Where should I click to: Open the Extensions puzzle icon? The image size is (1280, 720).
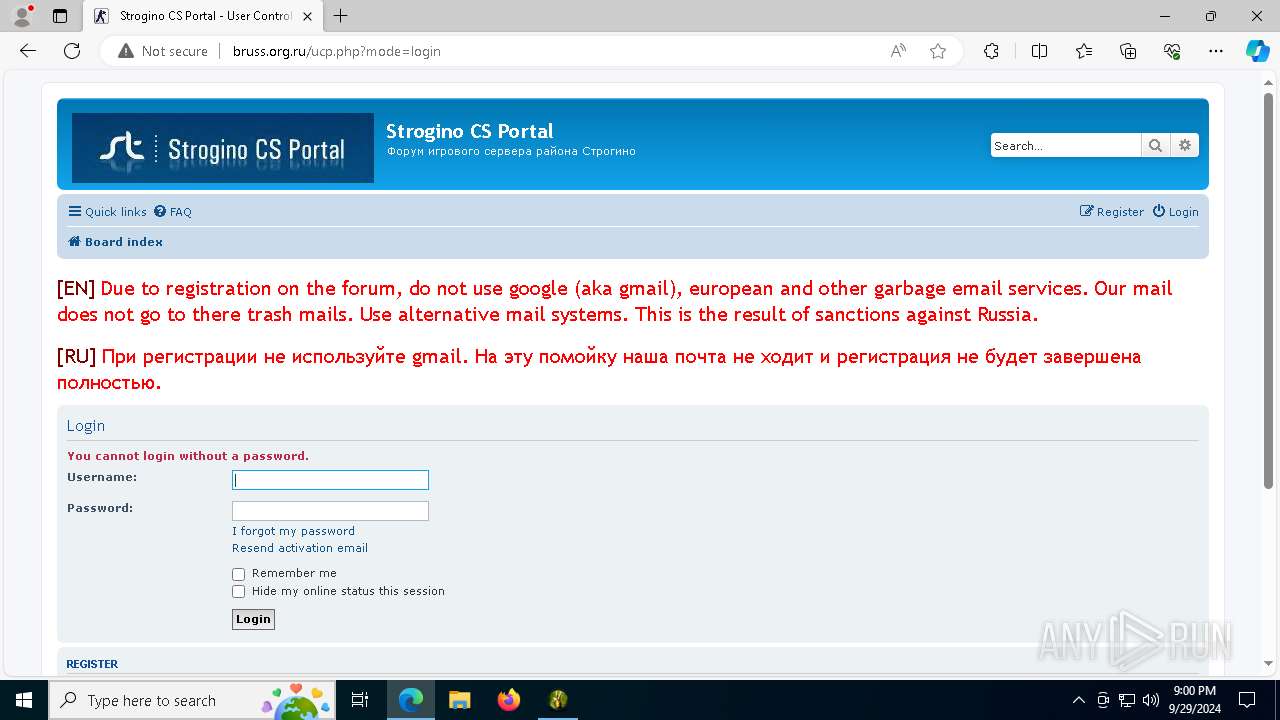[x=991, y=51]
